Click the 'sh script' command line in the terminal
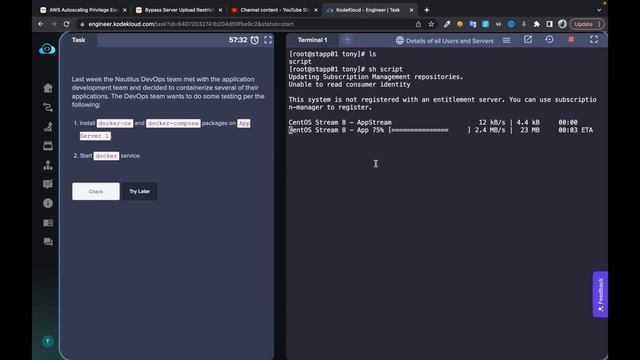 point(346,69)
